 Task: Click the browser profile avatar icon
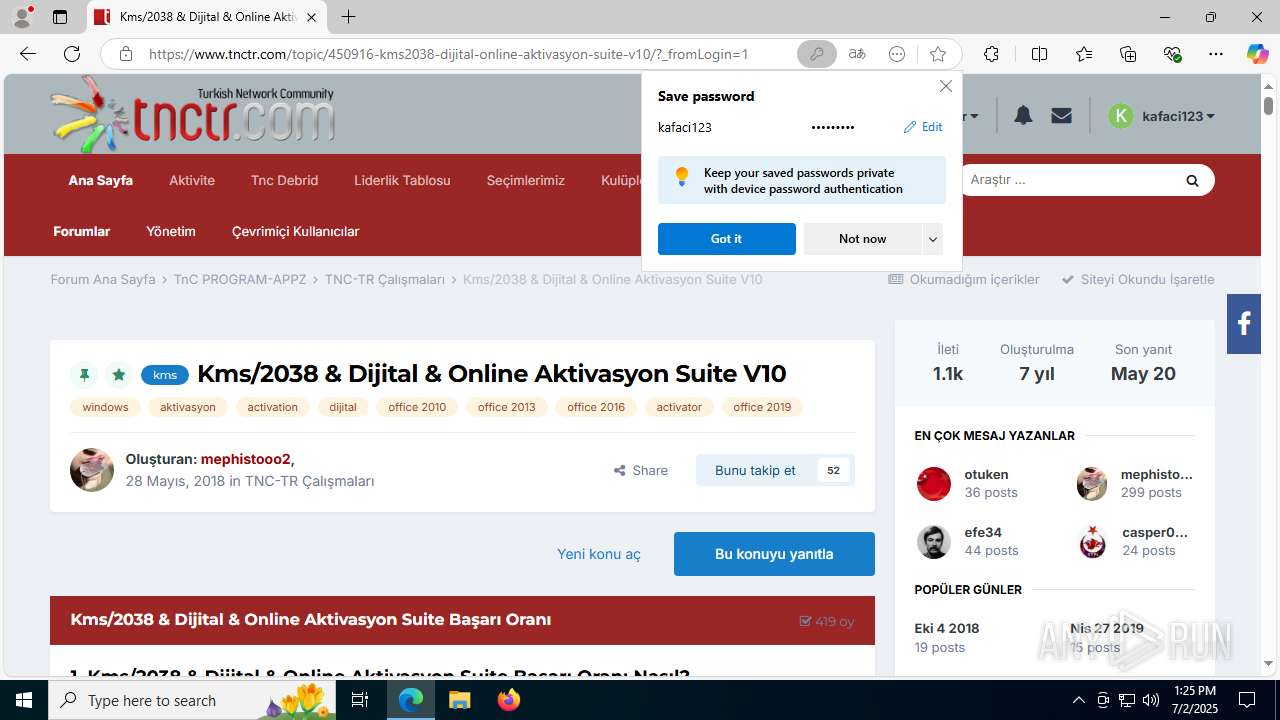click(21, 17)
